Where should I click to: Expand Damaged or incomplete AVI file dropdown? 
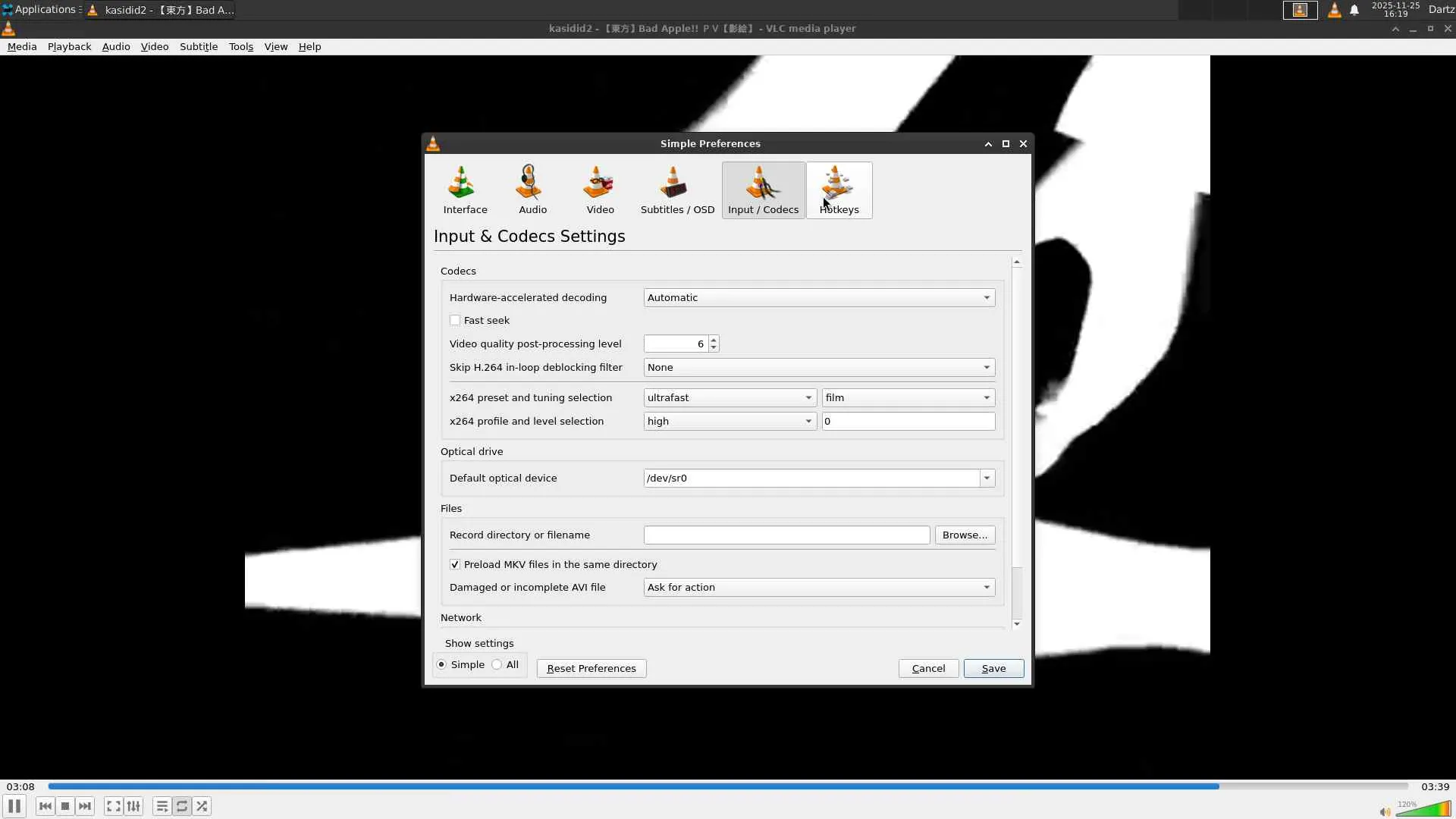tap(818, 588)
